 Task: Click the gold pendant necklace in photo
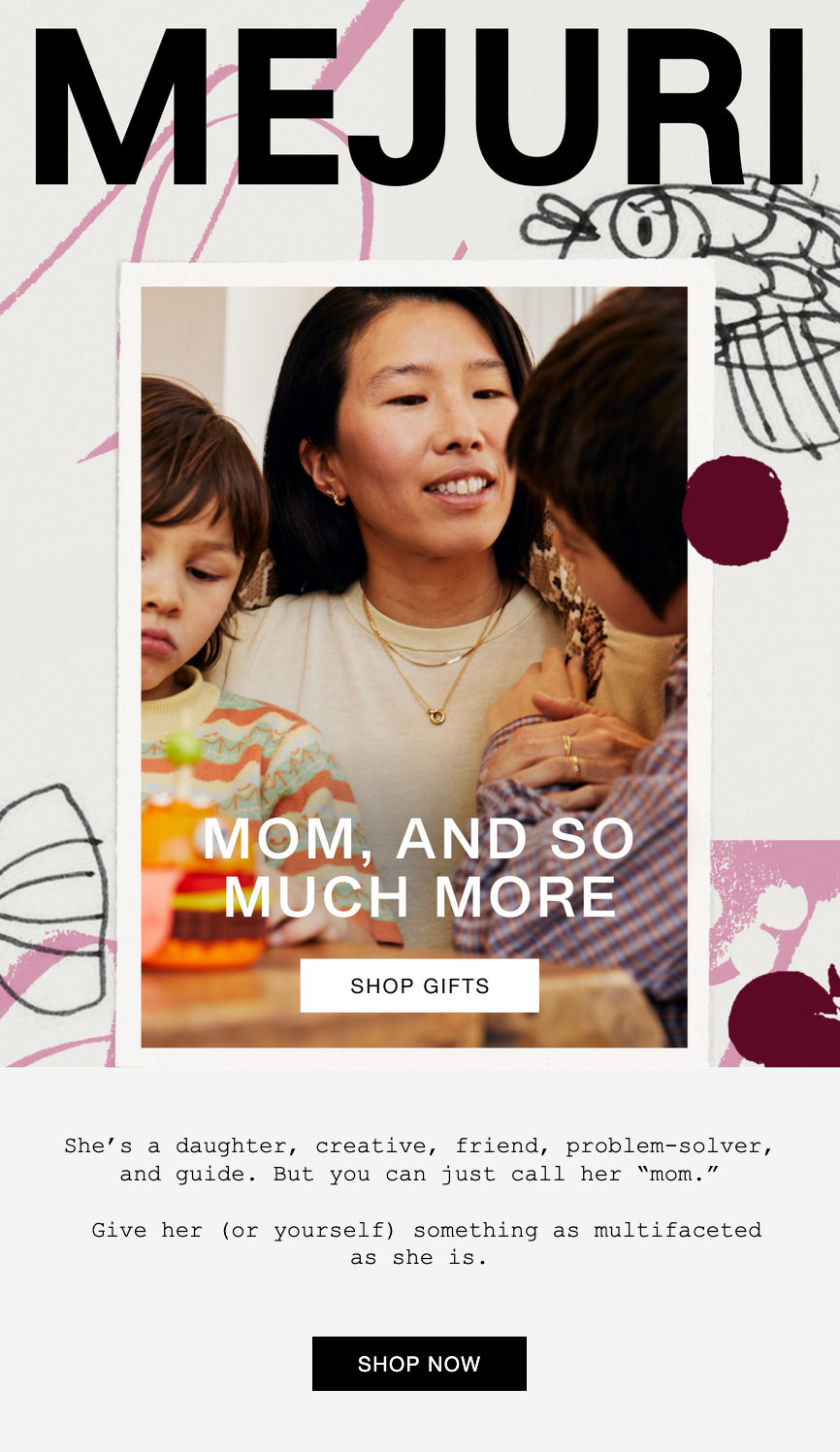(x=437, y=715)
